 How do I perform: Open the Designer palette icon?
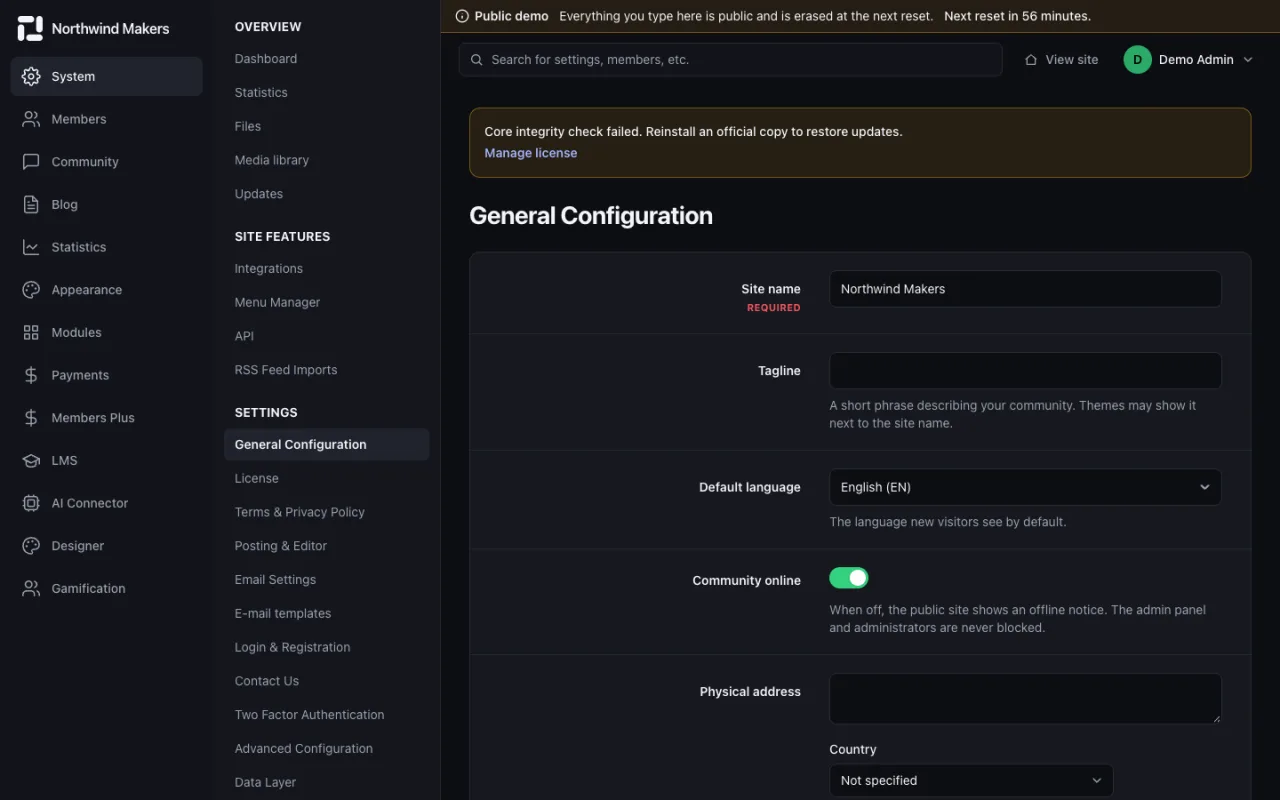pos(31,546)
